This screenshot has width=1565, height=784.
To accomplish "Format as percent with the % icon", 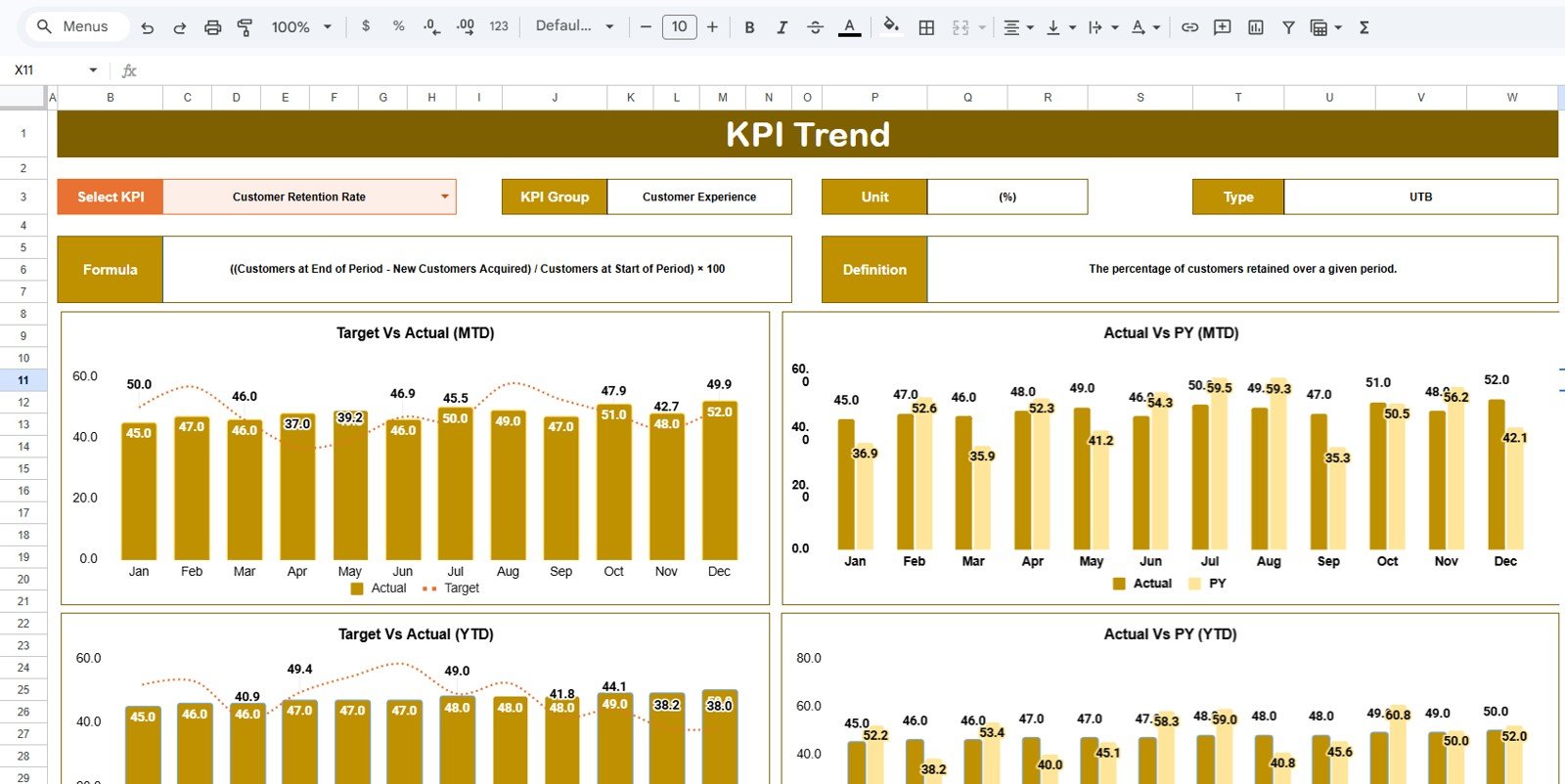I will [398, 26].
